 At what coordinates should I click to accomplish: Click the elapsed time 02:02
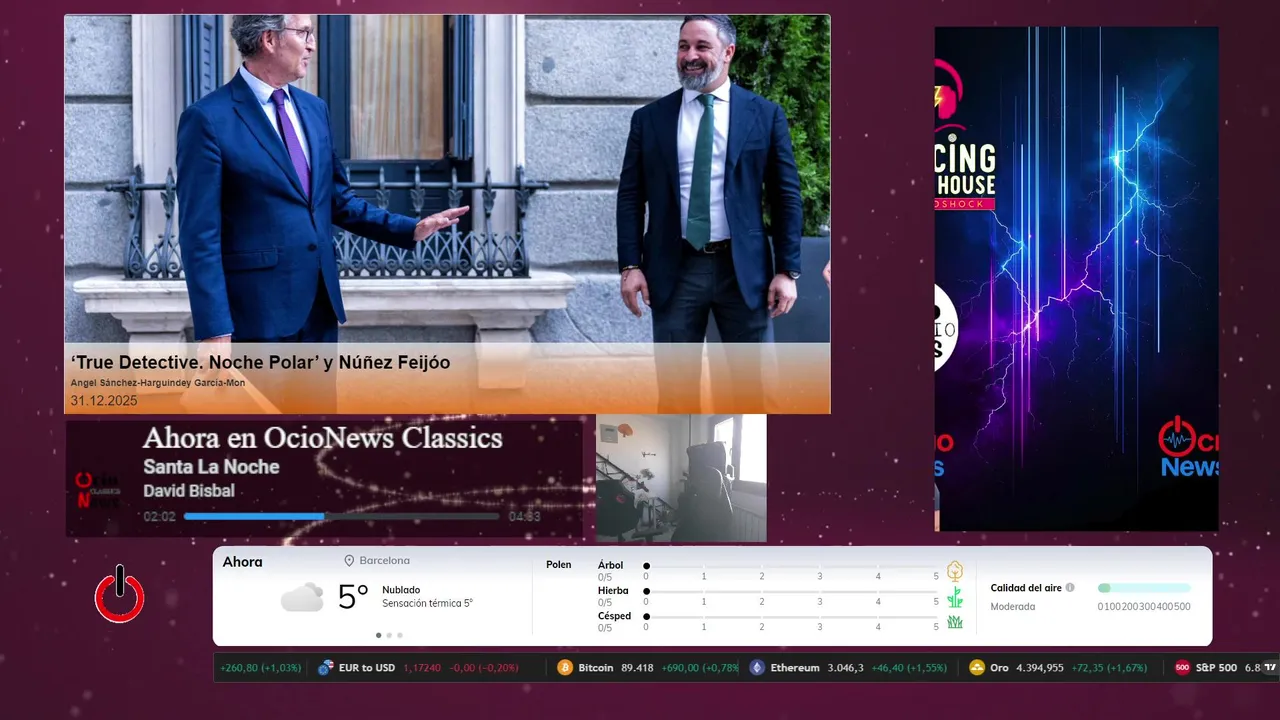[159, 517]
